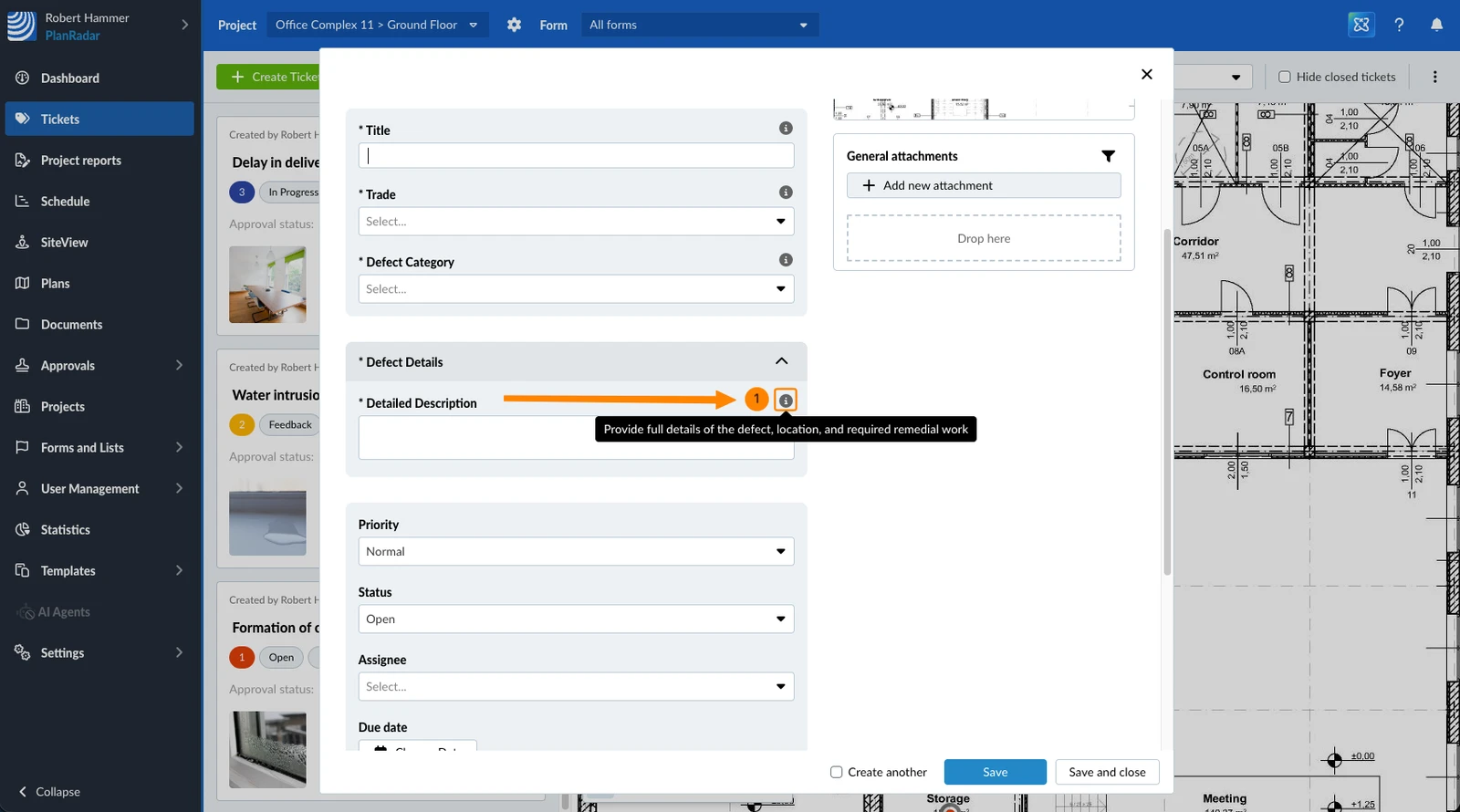The height and width of the screenshot is (812, 1460).
Task: Open the Documents section
Action: [x=99, y=325]
